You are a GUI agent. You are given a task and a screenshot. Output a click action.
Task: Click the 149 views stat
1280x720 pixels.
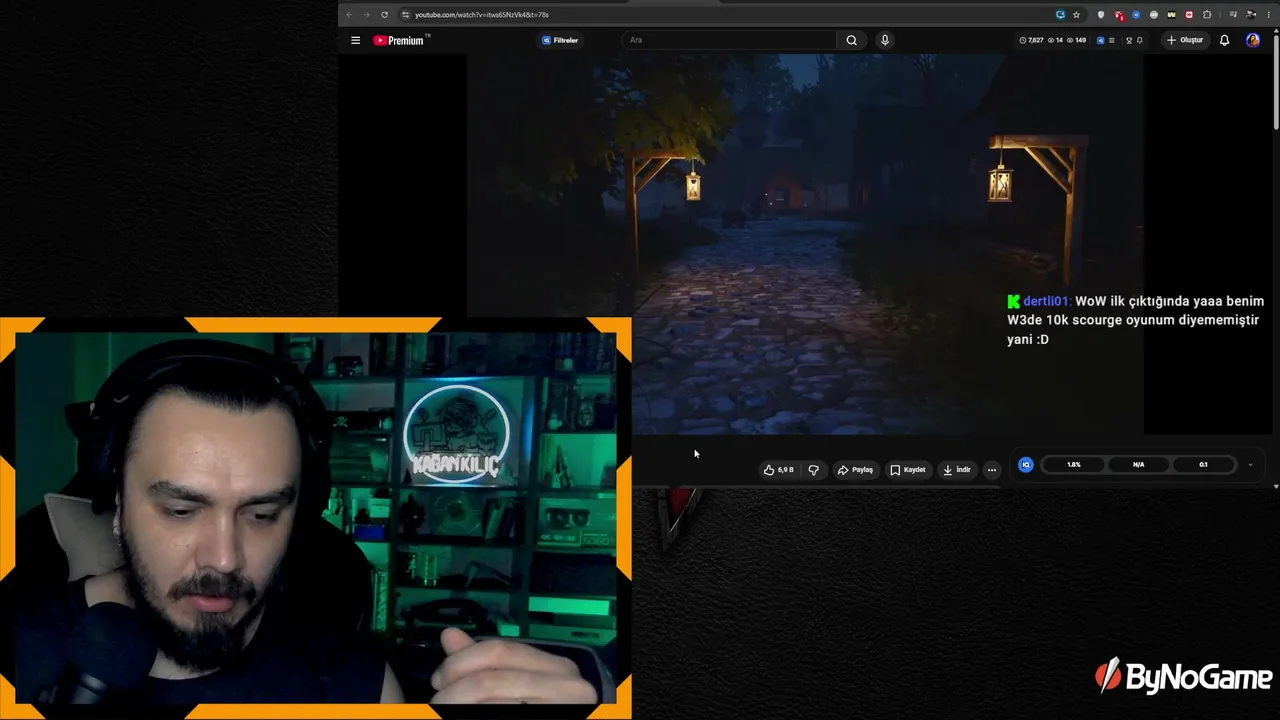(x=1077, y=40)
